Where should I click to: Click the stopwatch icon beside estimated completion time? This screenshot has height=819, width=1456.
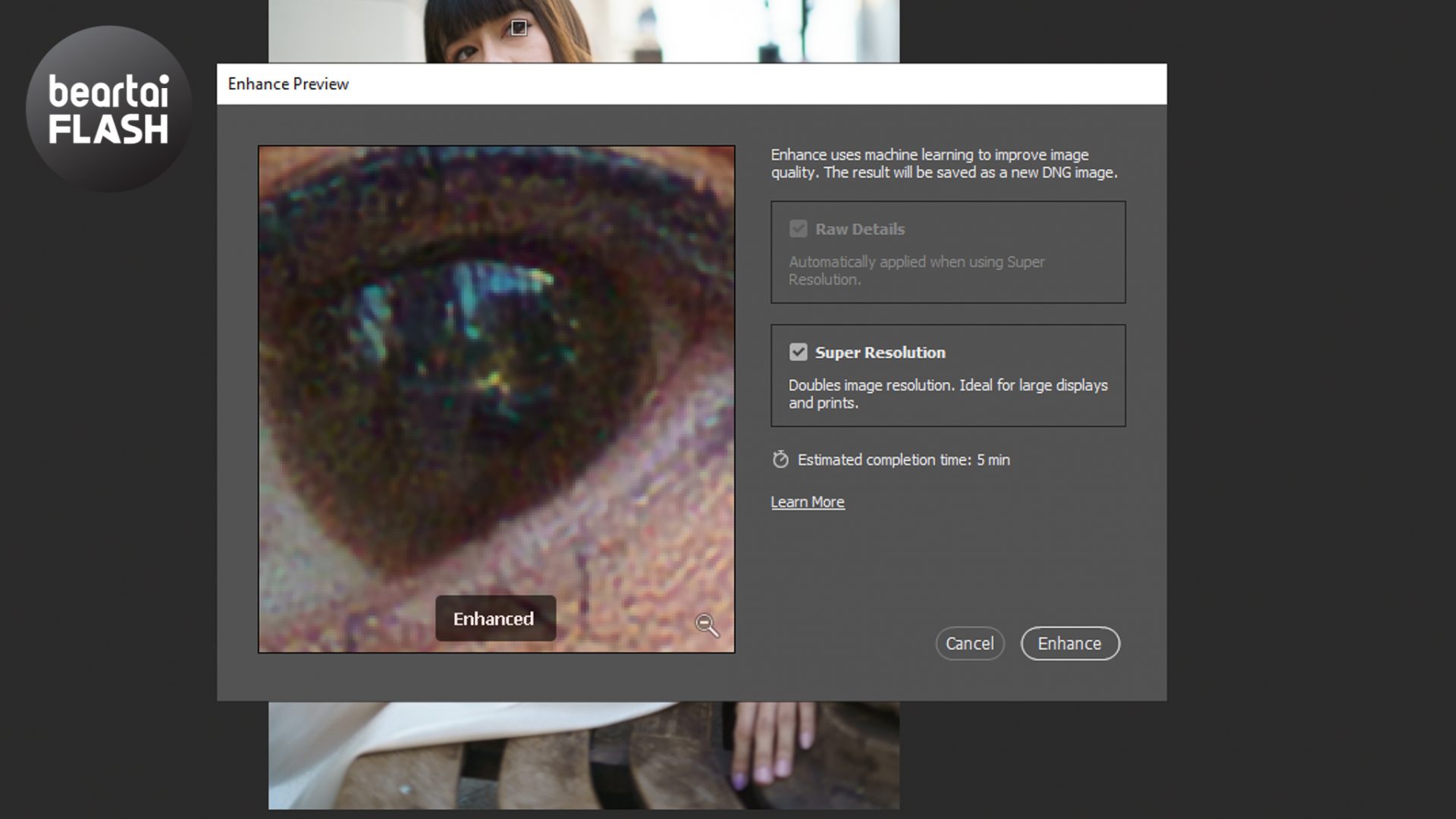point(780,460)
